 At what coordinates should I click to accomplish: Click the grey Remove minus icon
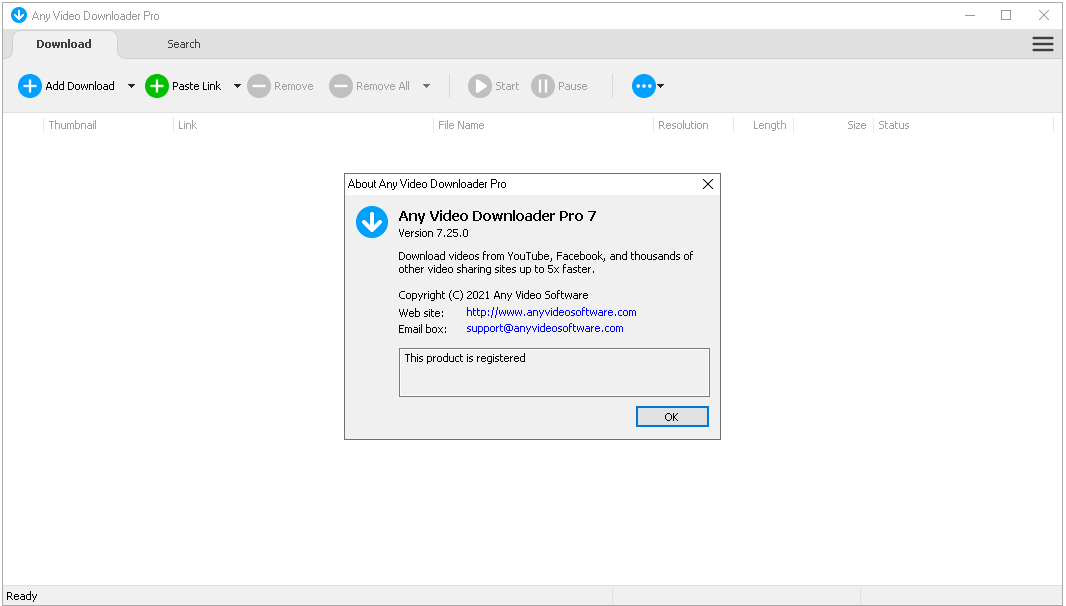258,86
